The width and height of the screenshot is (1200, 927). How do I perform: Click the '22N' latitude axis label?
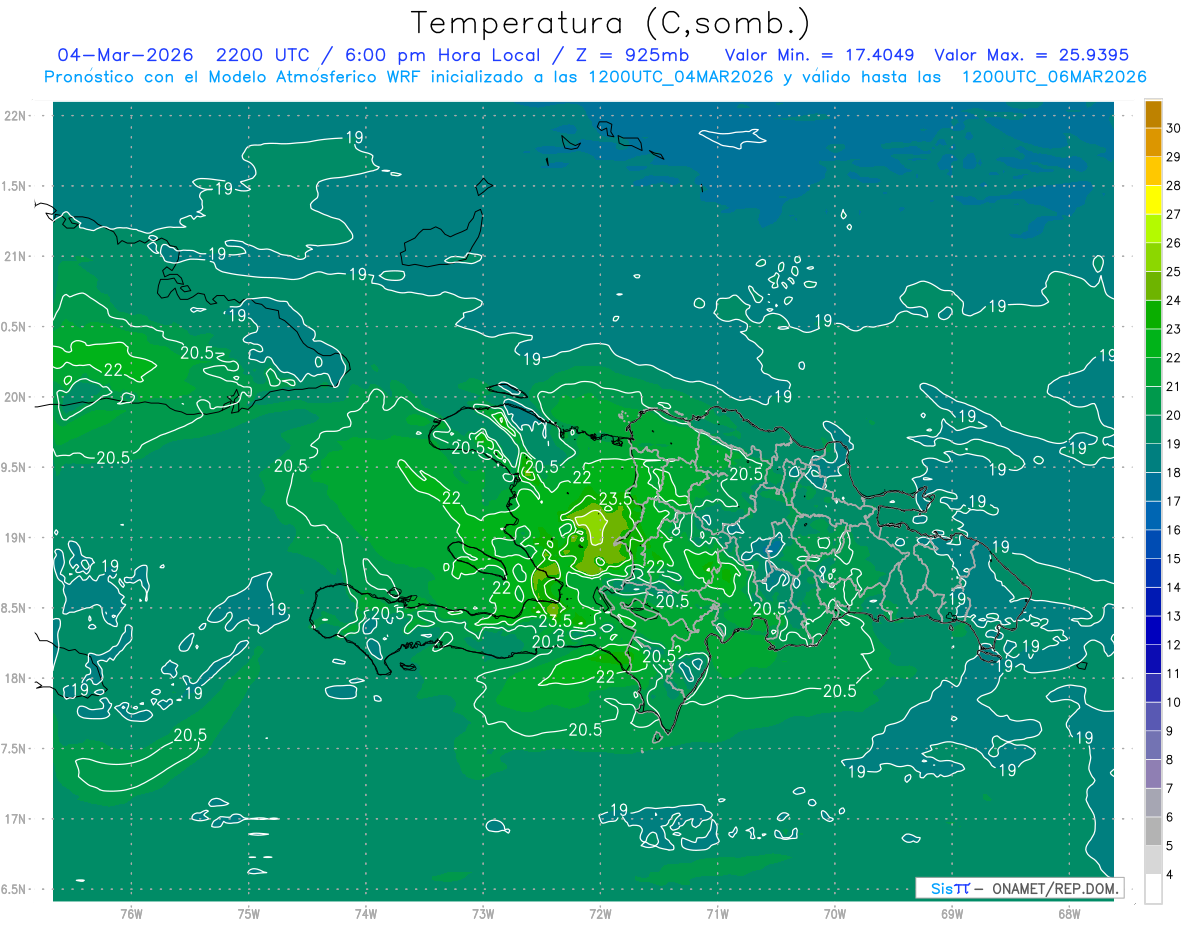click(16, 115)
